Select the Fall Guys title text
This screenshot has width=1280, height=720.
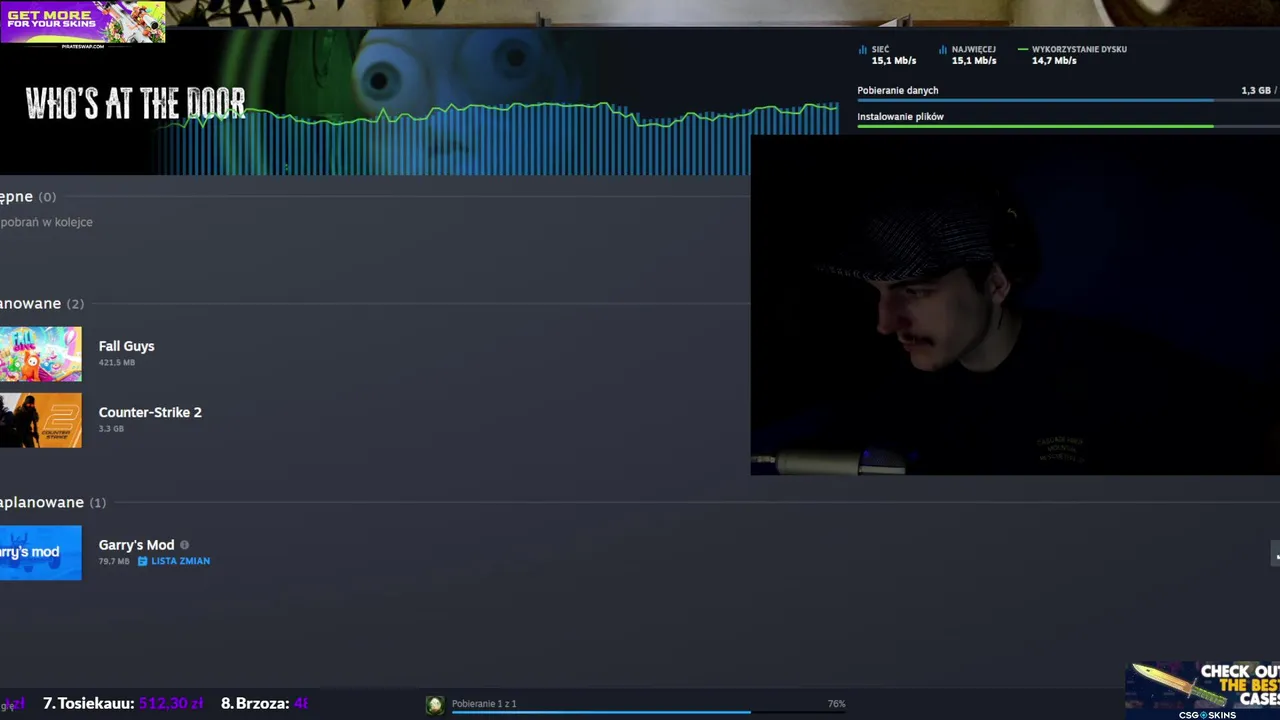coord(126,346)
